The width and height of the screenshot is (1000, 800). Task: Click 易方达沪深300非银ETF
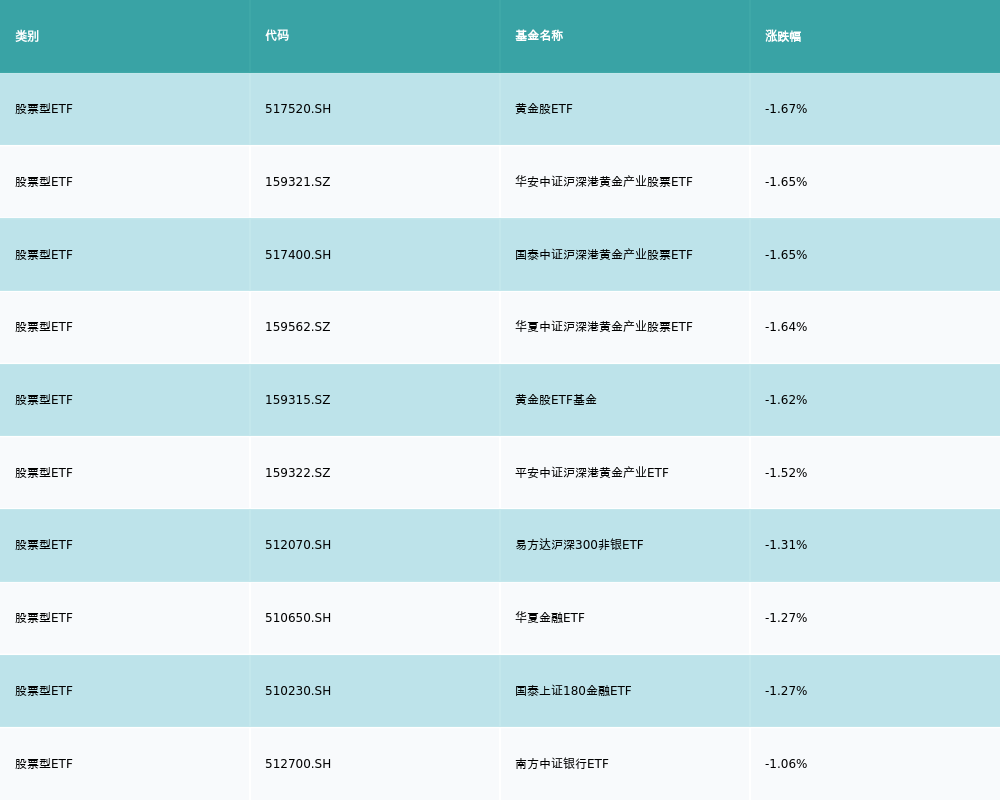coord(579,545)
